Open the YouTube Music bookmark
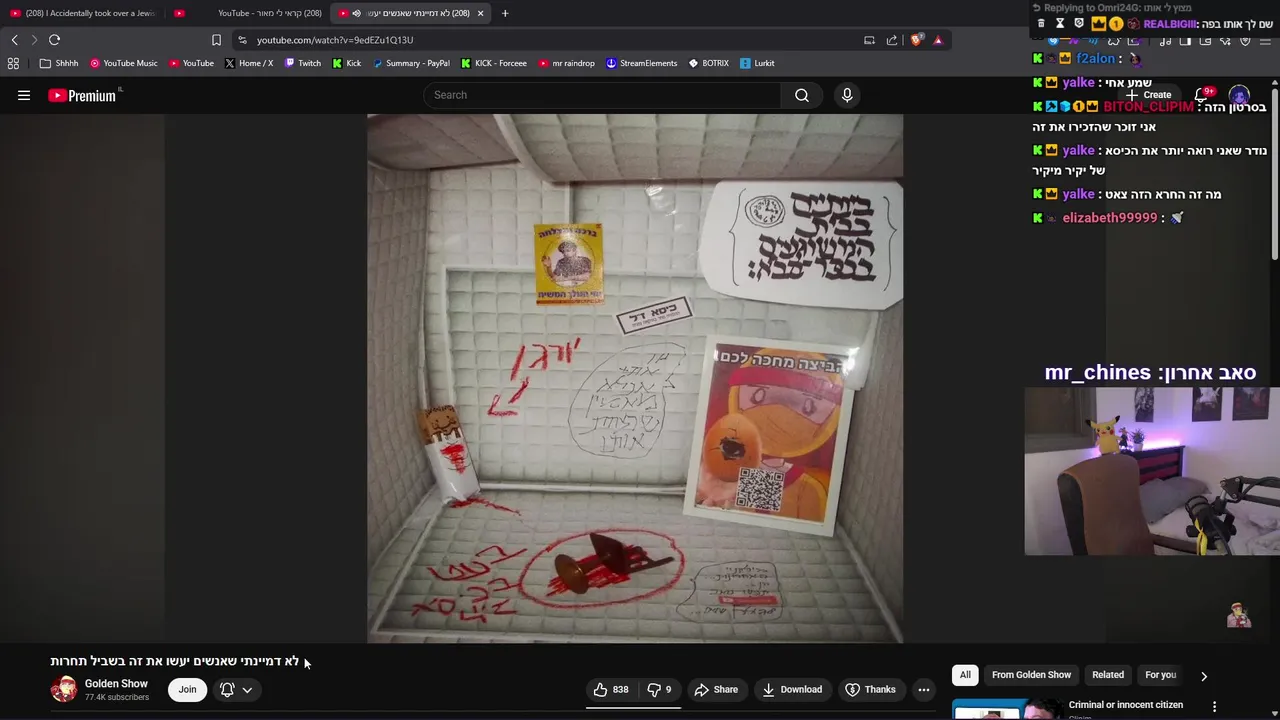This screenshot has height=720, width=1280. (124, 63)
